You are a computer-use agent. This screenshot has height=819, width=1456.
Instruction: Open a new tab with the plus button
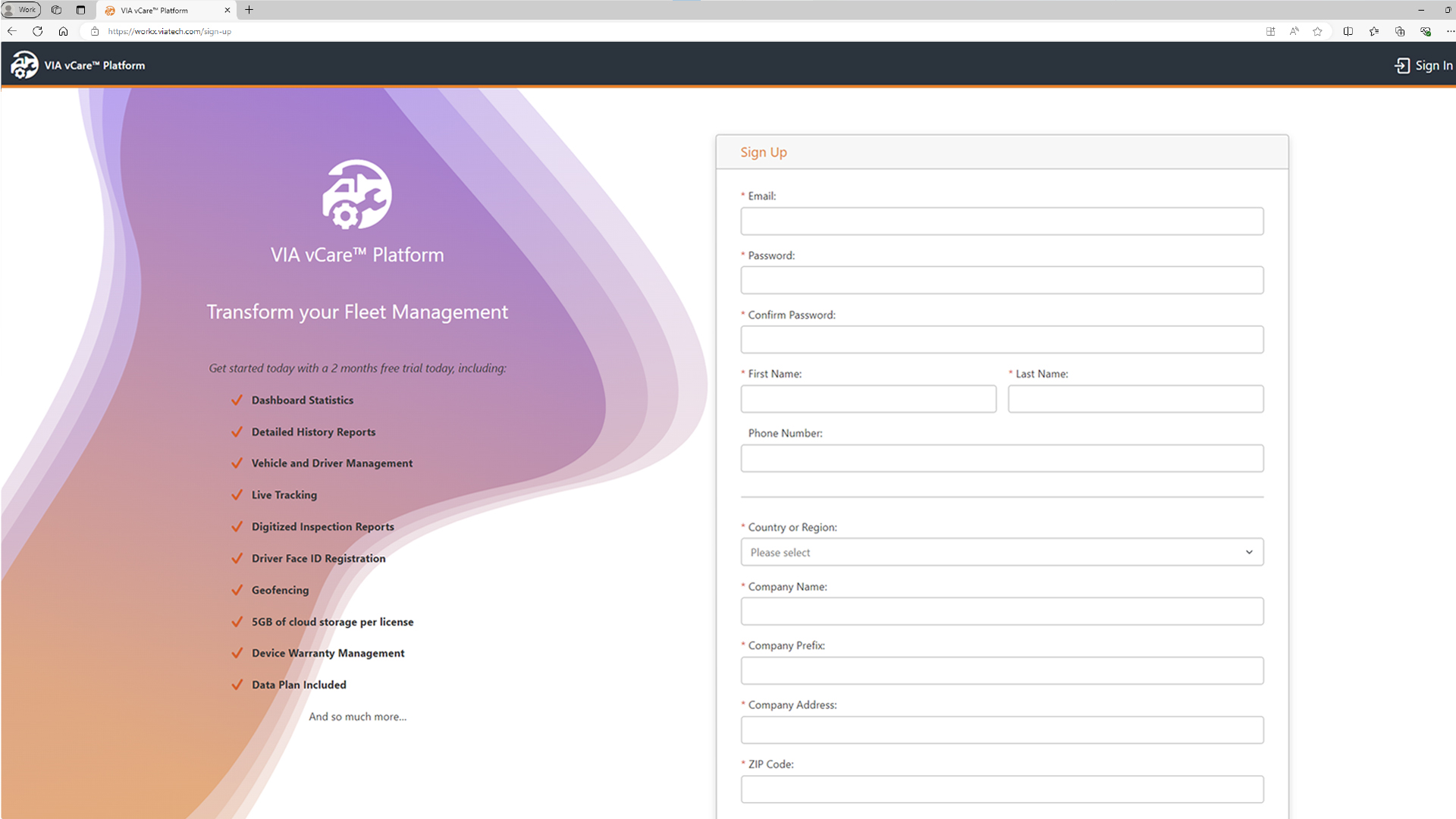249,10
